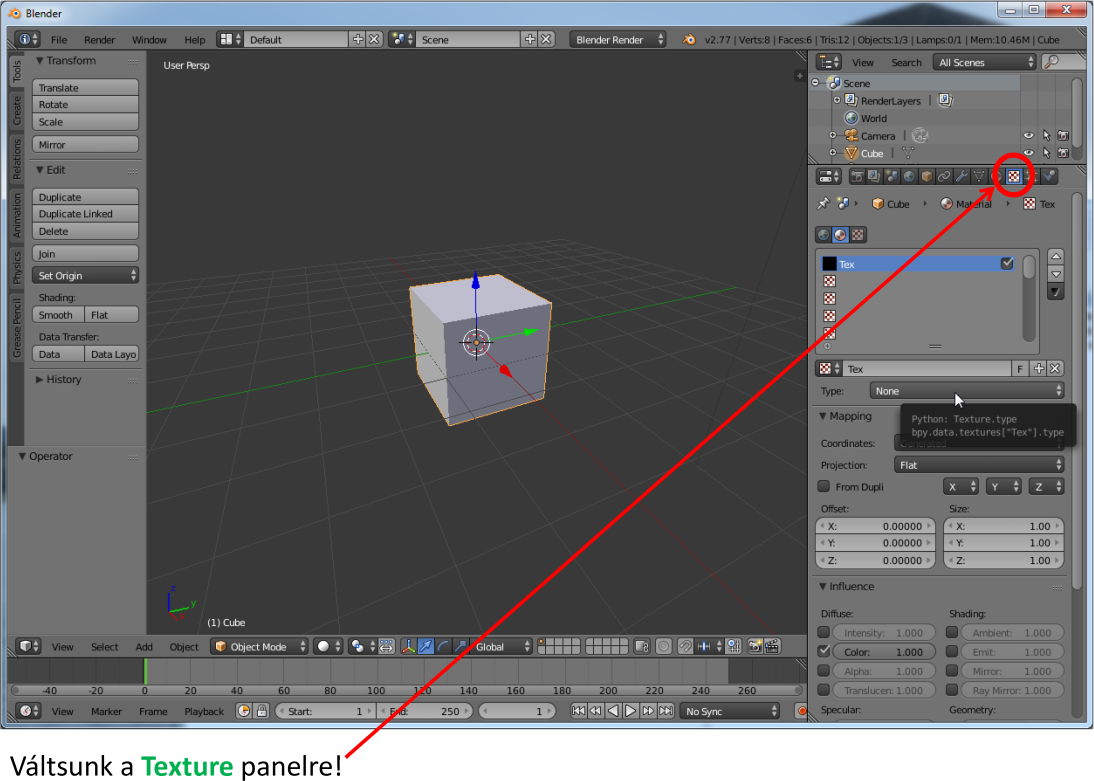The height and width of the screenshot is (781, 1094).
Task: Move texture slot down arrow
Action: tap(1056, 274)
